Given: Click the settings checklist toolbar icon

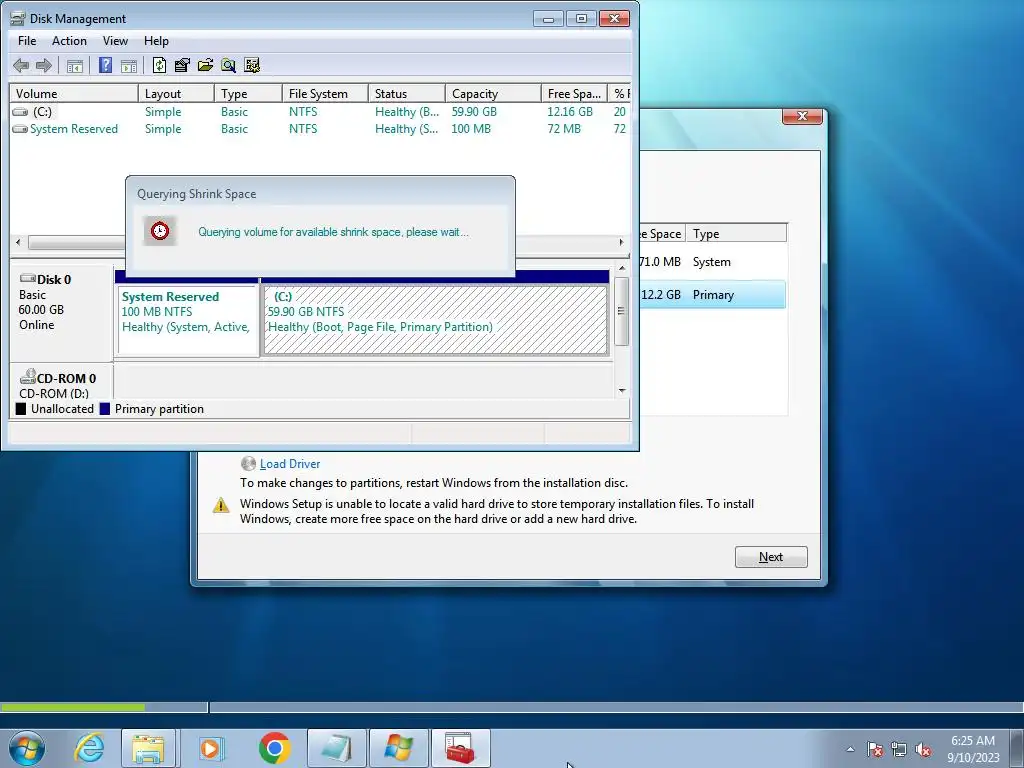Looking at the screenshot, I should click(251, 65).
